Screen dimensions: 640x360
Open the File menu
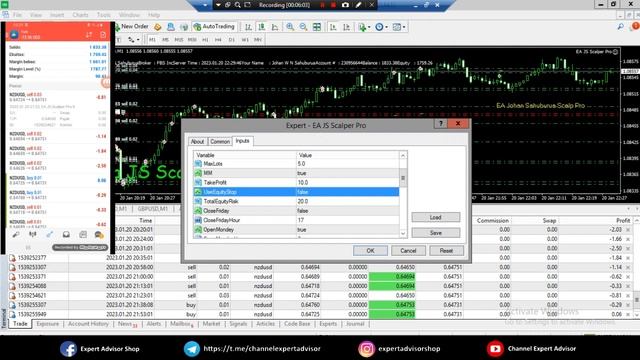pyautogui.click(x=17, y=15)
